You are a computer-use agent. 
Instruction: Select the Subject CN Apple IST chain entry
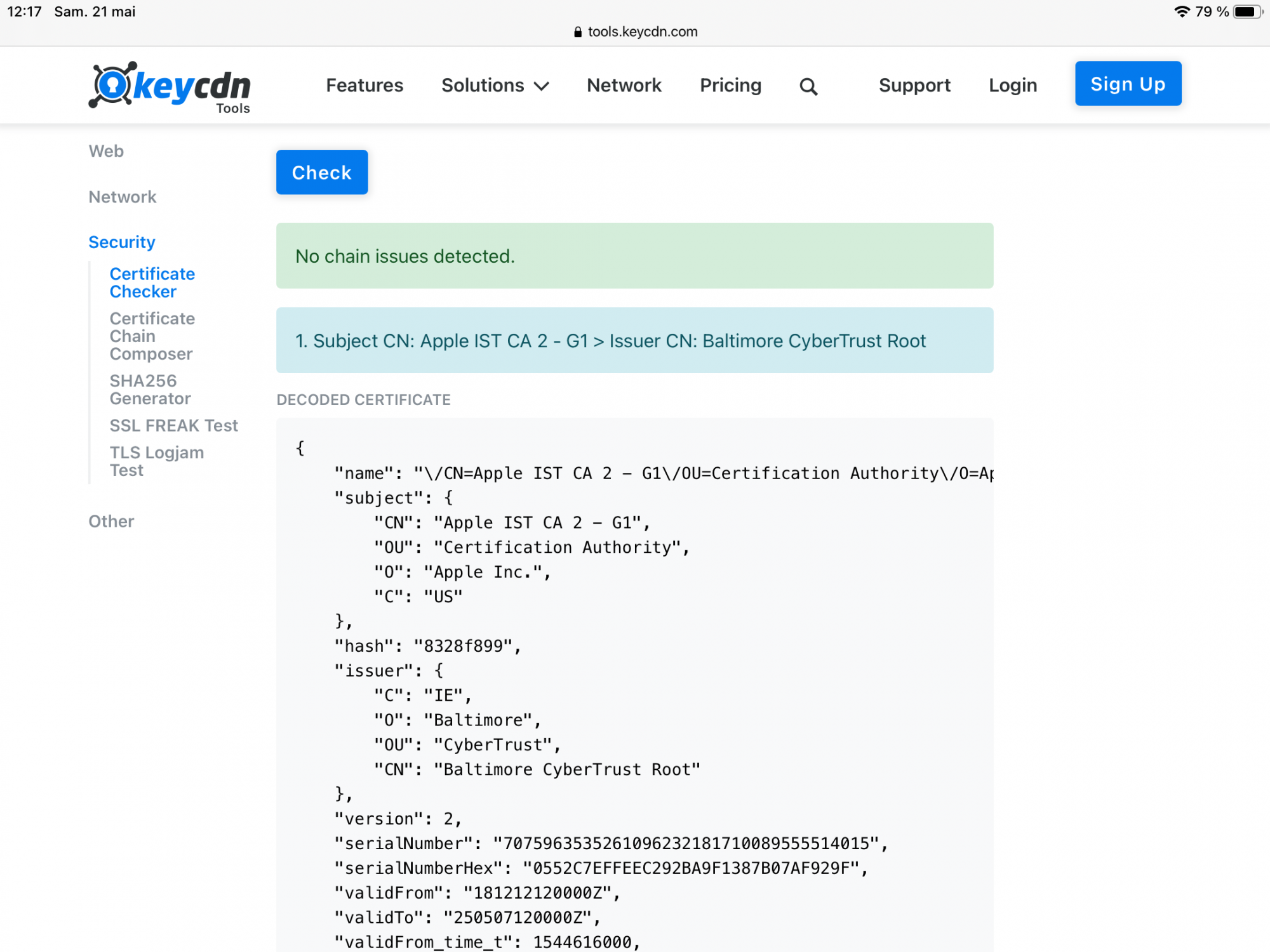click(x=635, y=340)
